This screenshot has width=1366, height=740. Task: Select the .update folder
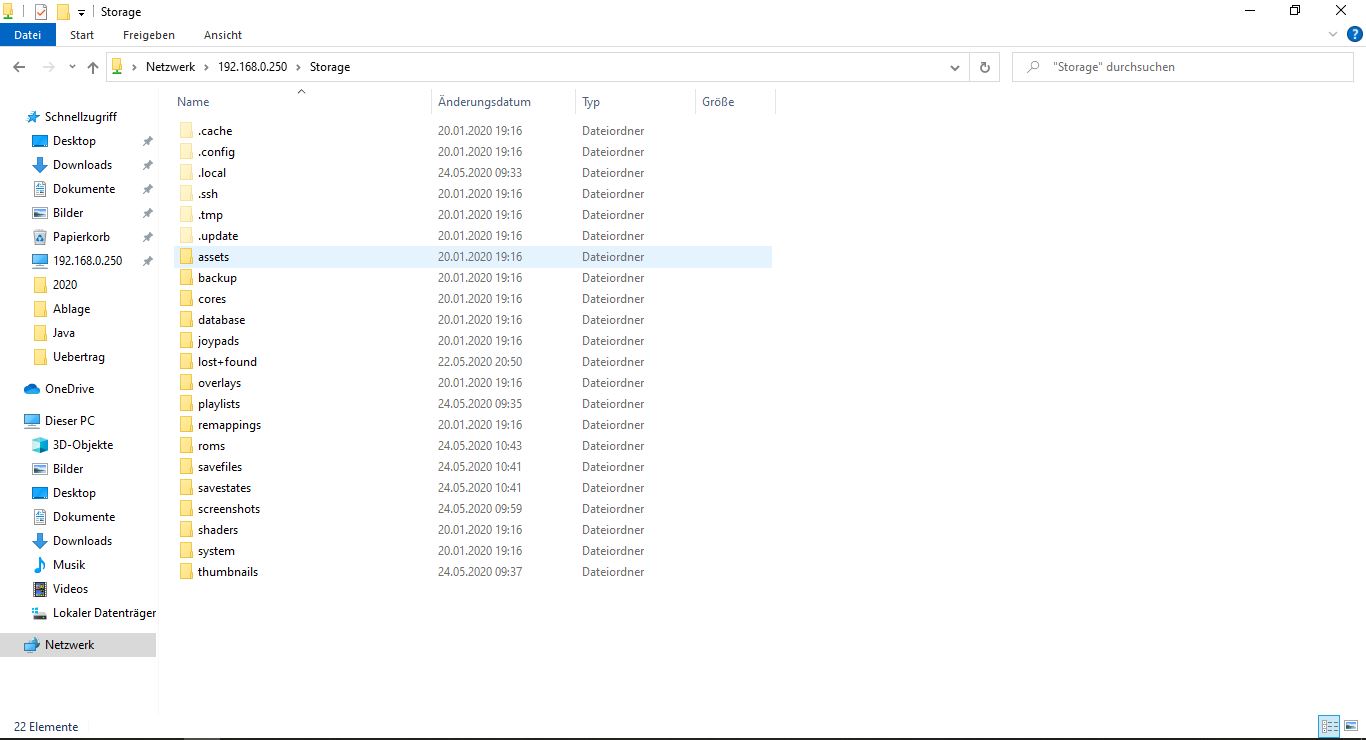(218, 236)
